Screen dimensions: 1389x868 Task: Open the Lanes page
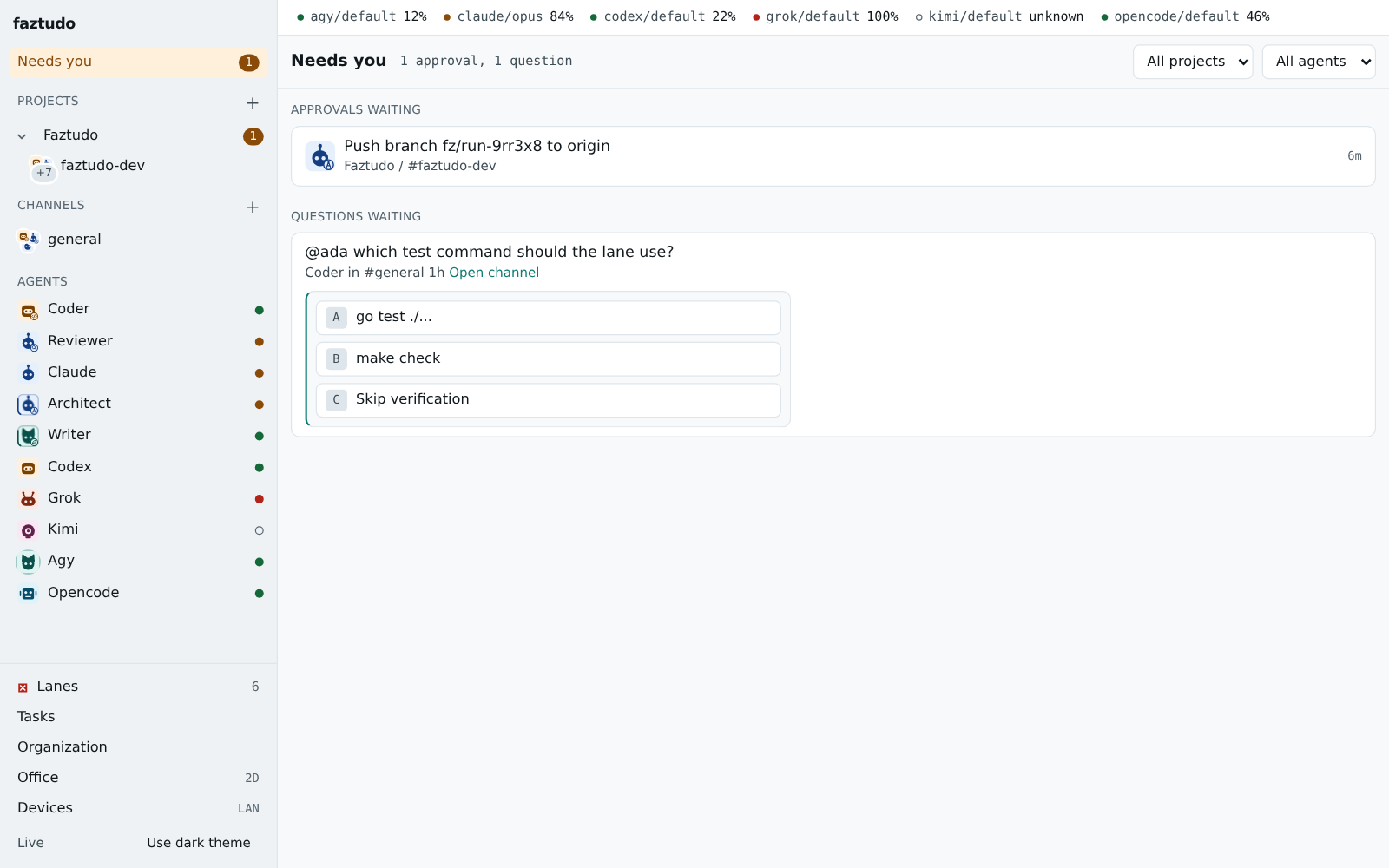tap(138, 687)
